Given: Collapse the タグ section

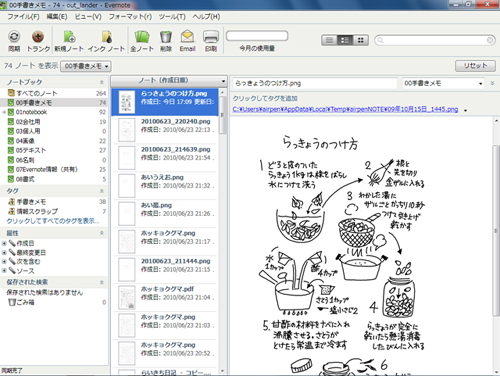Looking at the screenshot, I should click(x=102, y=191).
